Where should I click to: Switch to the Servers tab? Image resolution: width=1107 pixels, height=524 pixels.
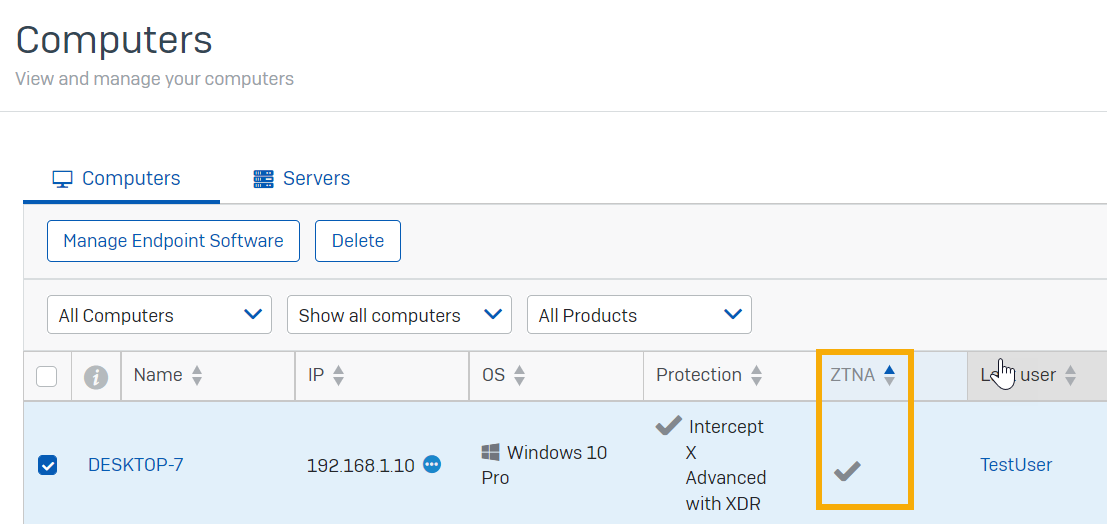pyautogui.click(x=301, y=179)
